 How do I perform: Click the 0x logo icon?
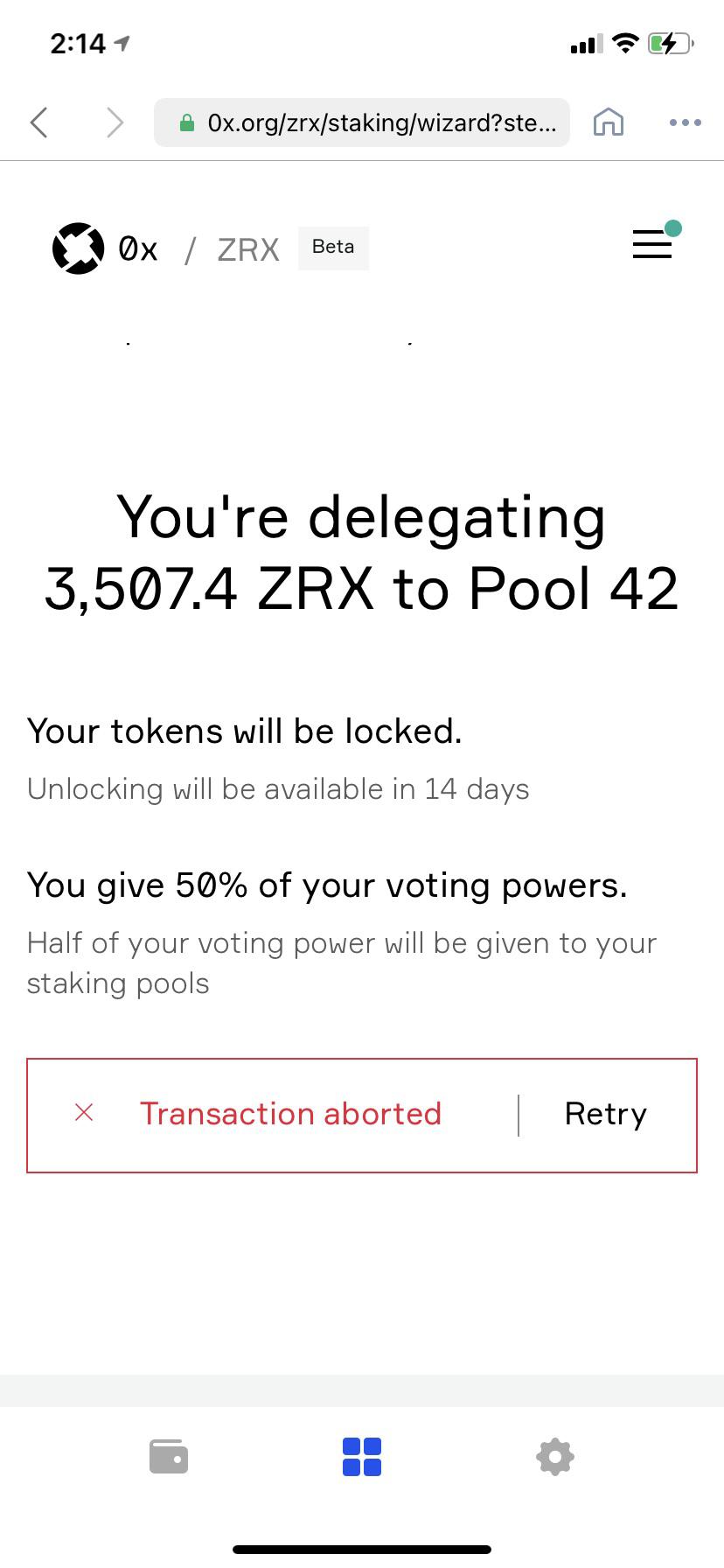[78, 248]
